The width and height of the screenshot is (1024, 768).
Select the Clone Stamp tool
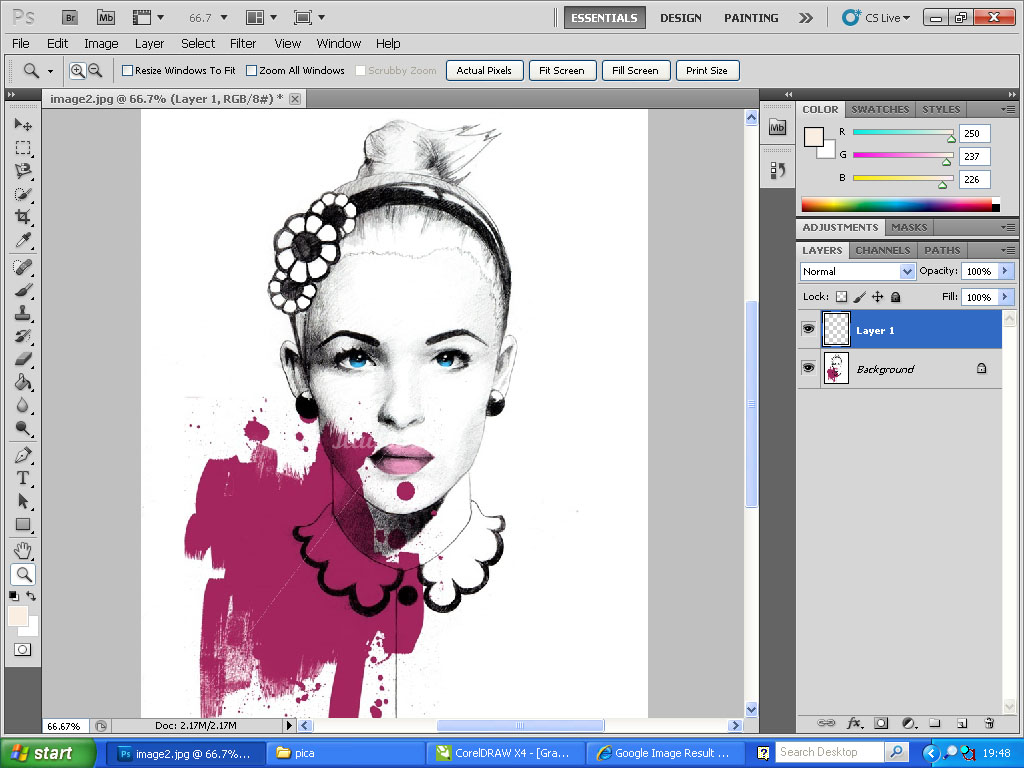(x=24, y=313)
